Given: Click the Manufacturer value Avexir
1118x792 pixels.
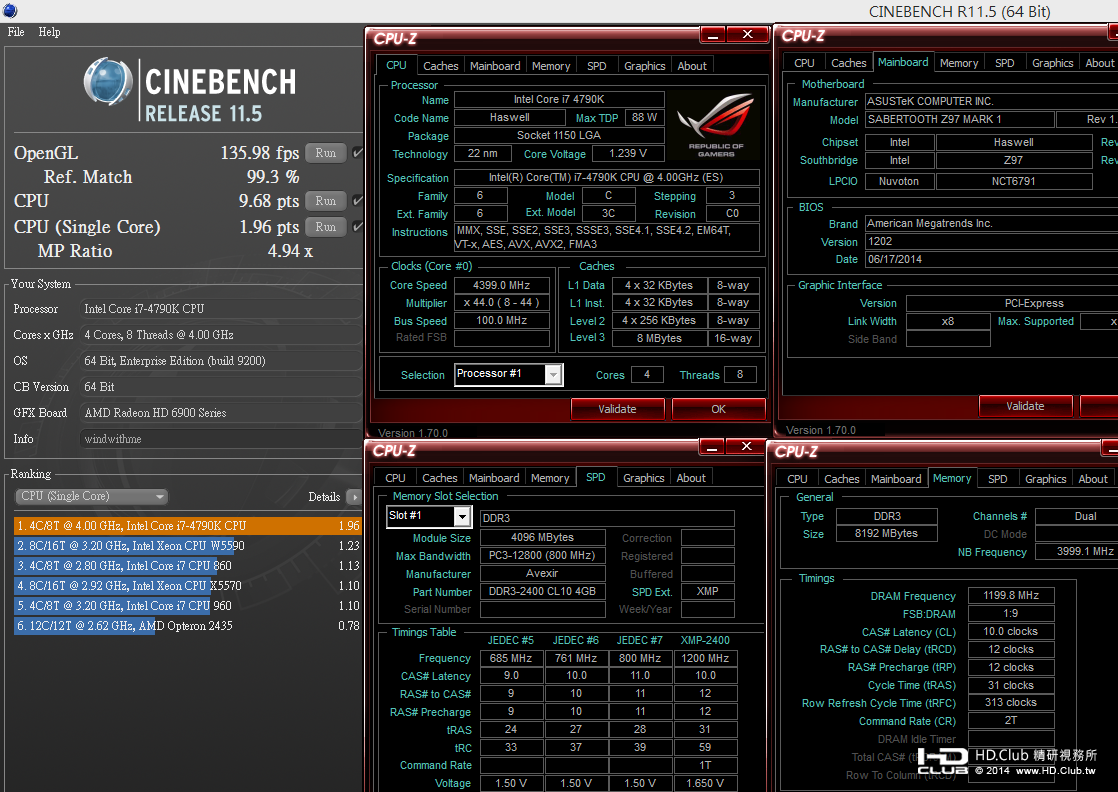Looking at the screenshot, I should (x=542, y=573).
